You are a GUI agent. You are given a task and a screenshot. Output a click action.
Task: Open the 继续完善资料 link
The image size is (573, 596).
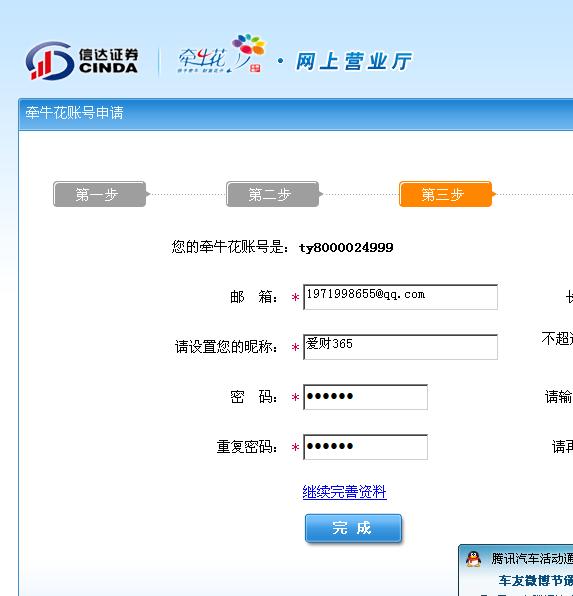click(344, 492)
